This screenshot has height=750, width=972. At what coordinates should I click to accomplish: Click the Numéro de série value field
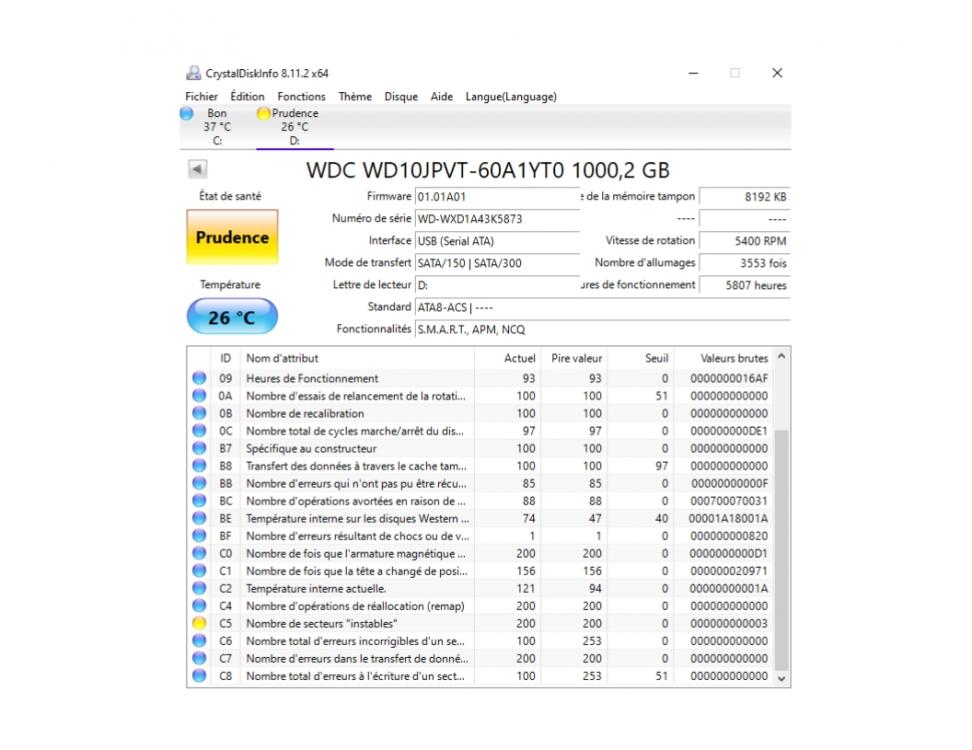tap(497, 218)
